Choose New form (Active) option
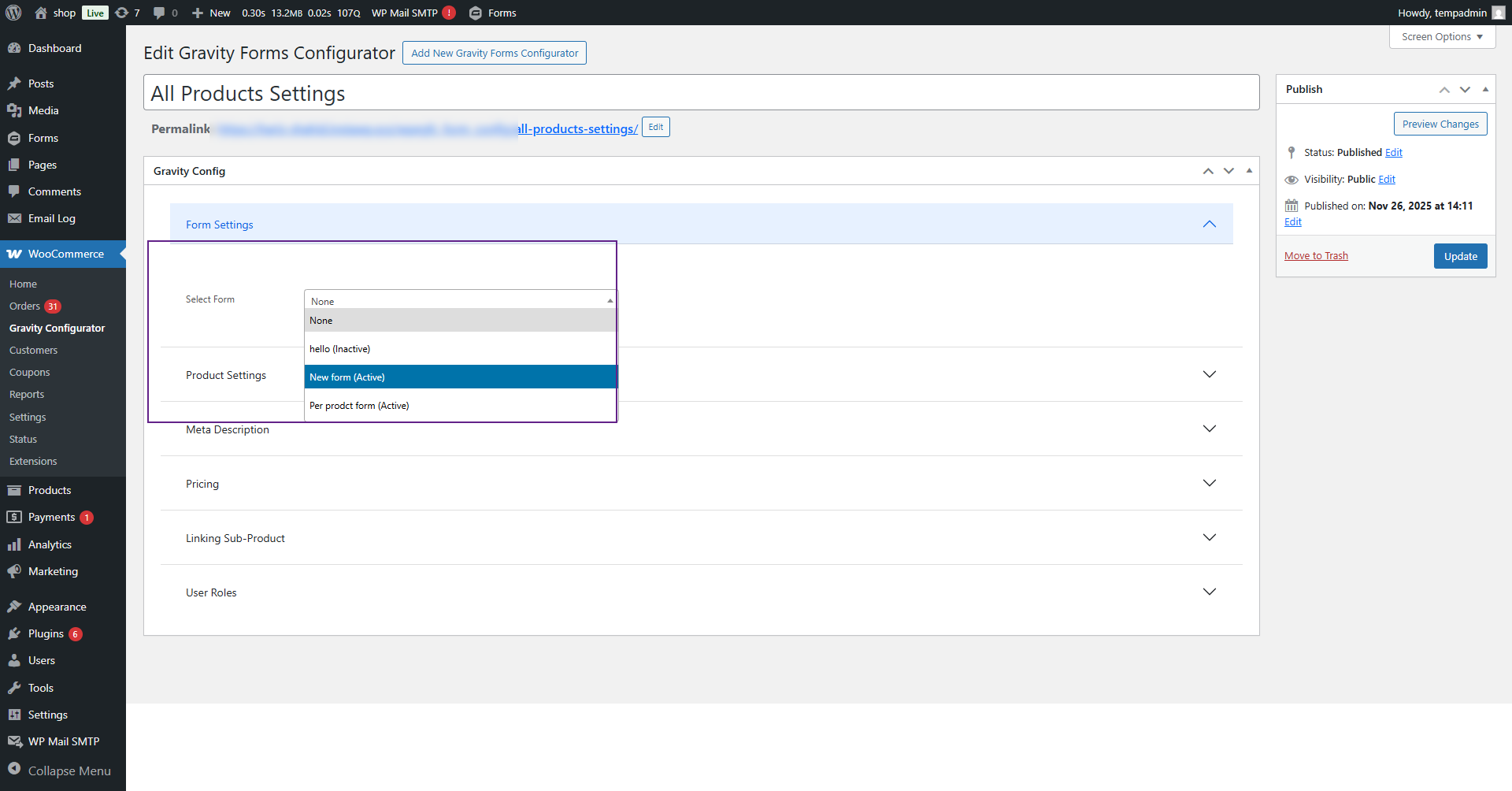Image resolution: width=1512 pixels, height=791 pixels. pos(460,377)
